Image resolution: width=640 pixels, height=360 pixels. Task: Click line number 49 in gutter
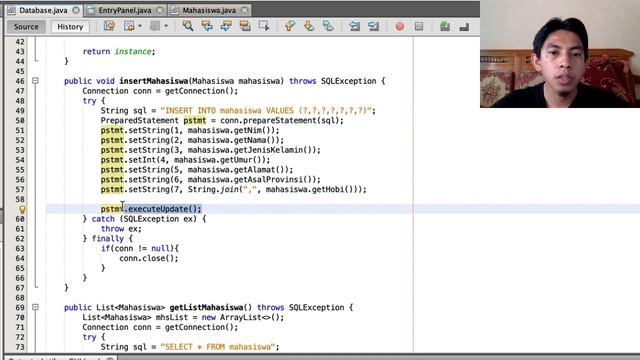click(20, 111)
